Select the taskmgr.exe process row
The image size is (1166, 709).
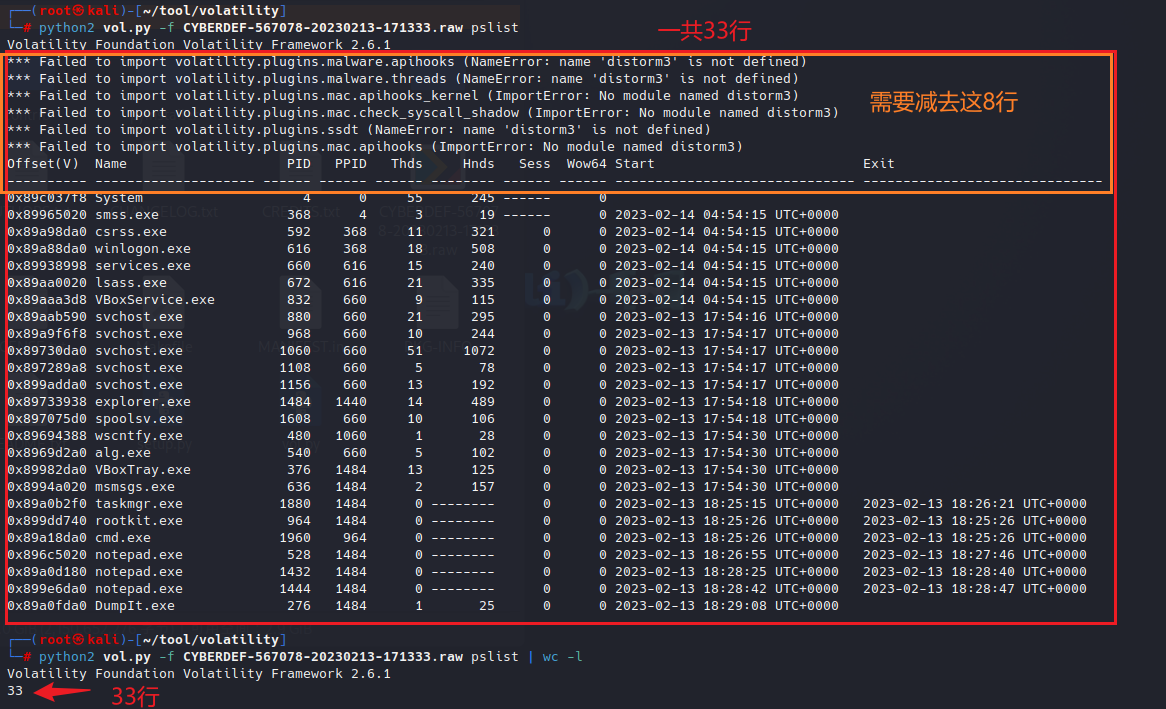(x=138, y=504)
